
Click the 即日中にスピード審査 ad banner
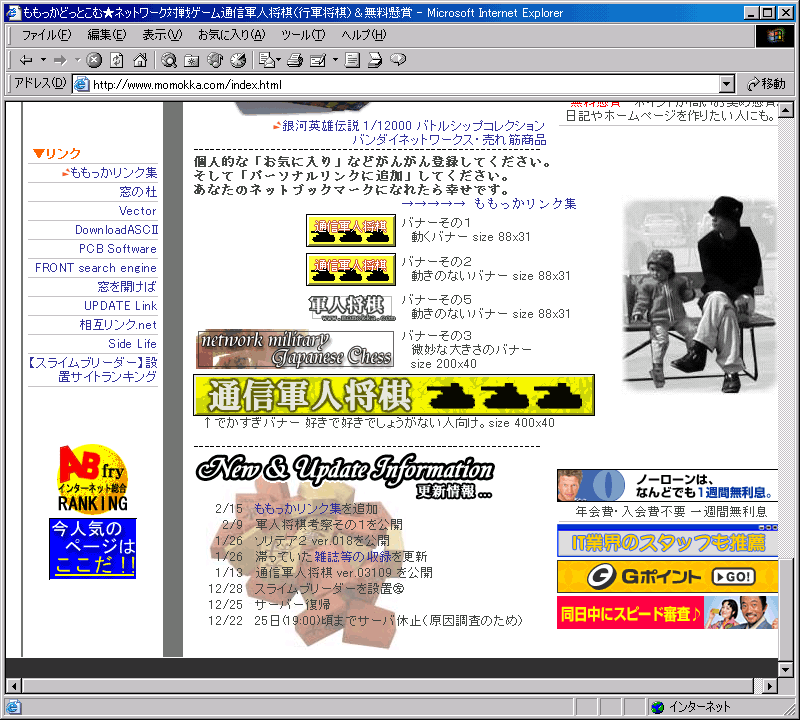click(x=667, y=612)
